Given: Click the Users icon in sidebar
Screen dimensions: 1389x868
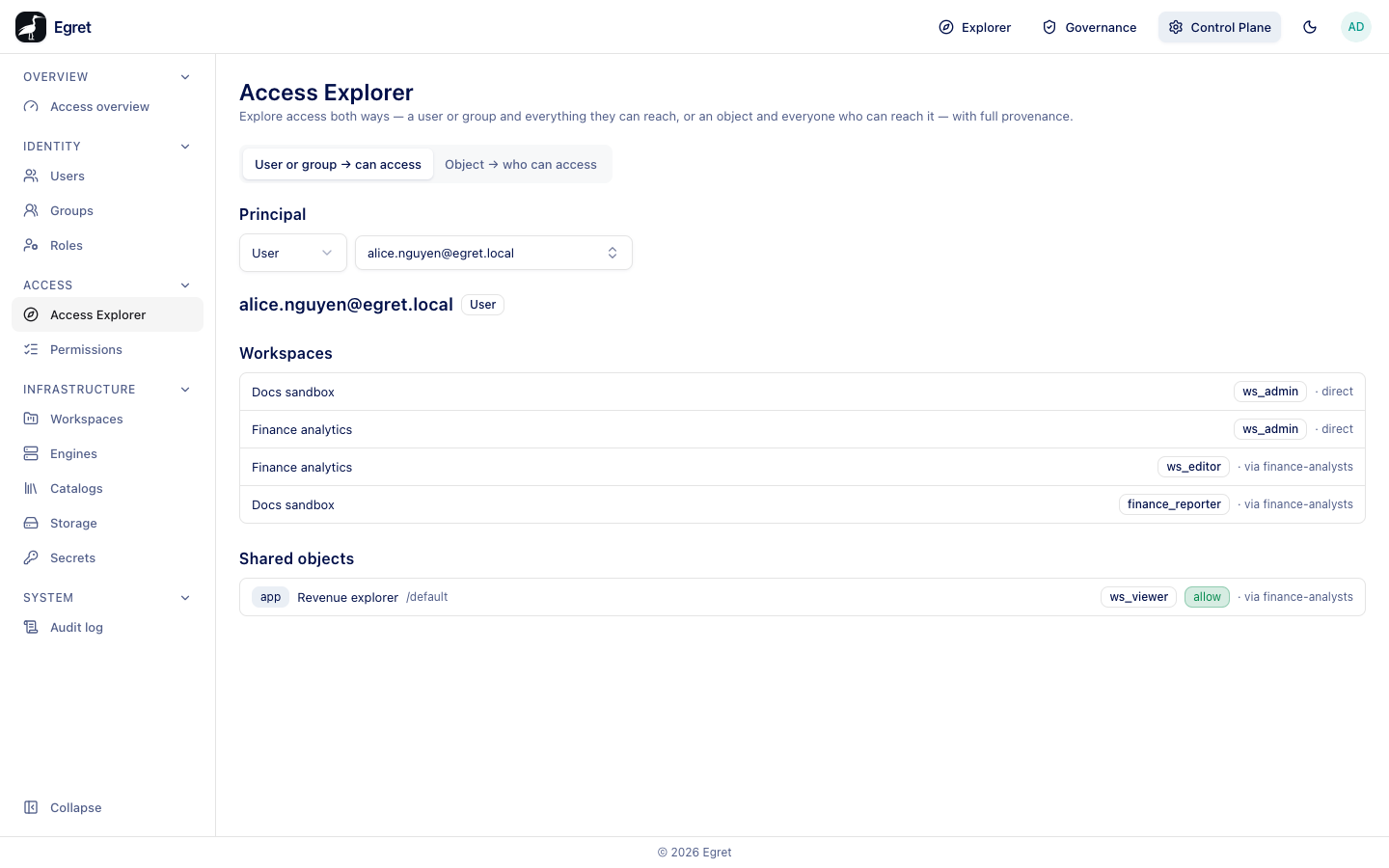Looking at the screenshot, I should [x=31, y=176].
